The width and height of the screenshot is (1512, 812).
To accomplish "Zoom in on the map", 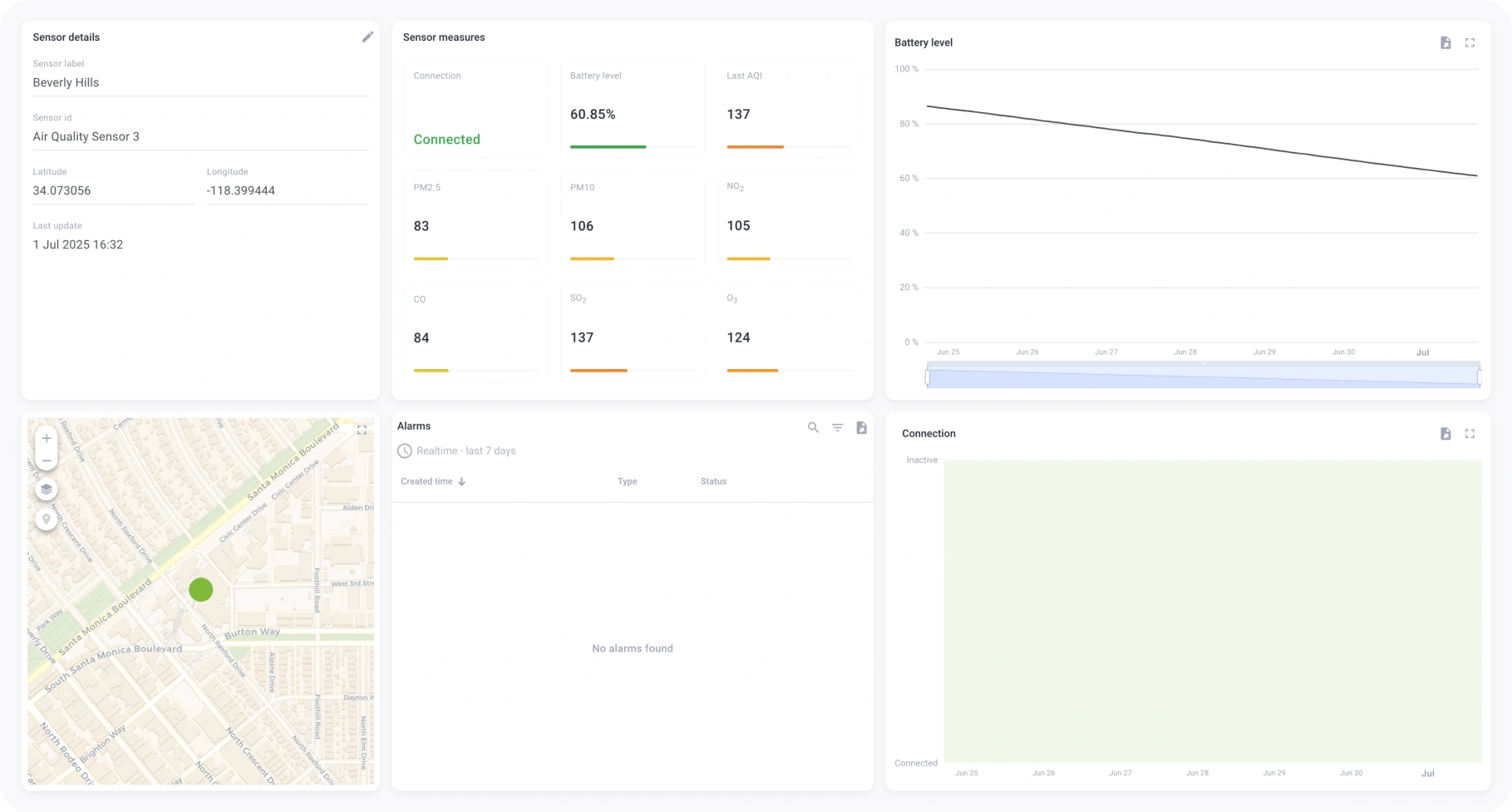I will pyautogui.click(x=46, y=438).
